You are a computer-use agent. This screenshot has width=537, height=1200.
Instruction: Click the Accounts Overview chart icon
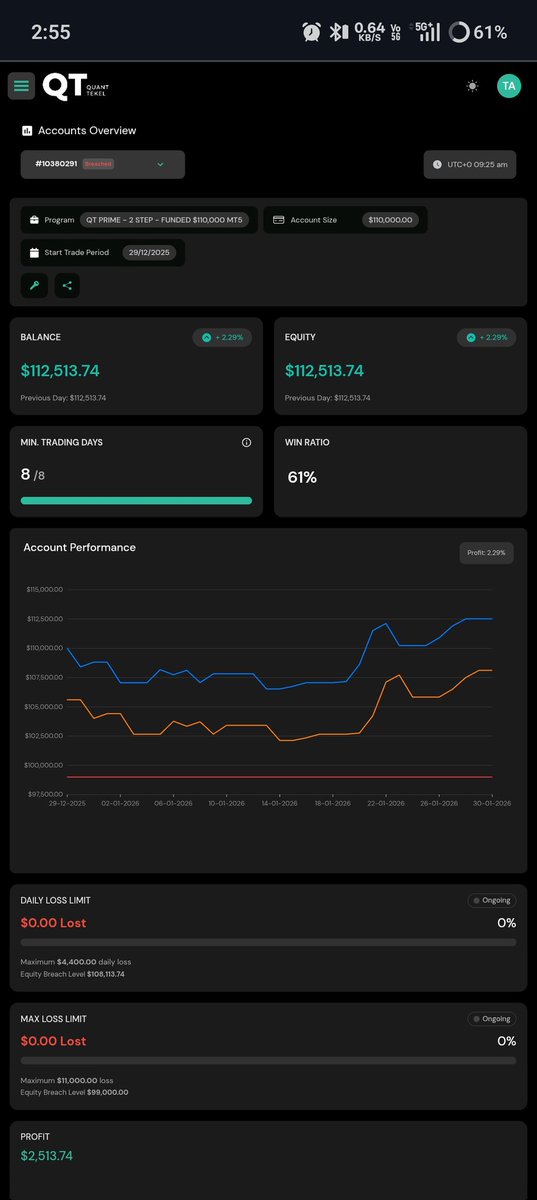(27, 131)
